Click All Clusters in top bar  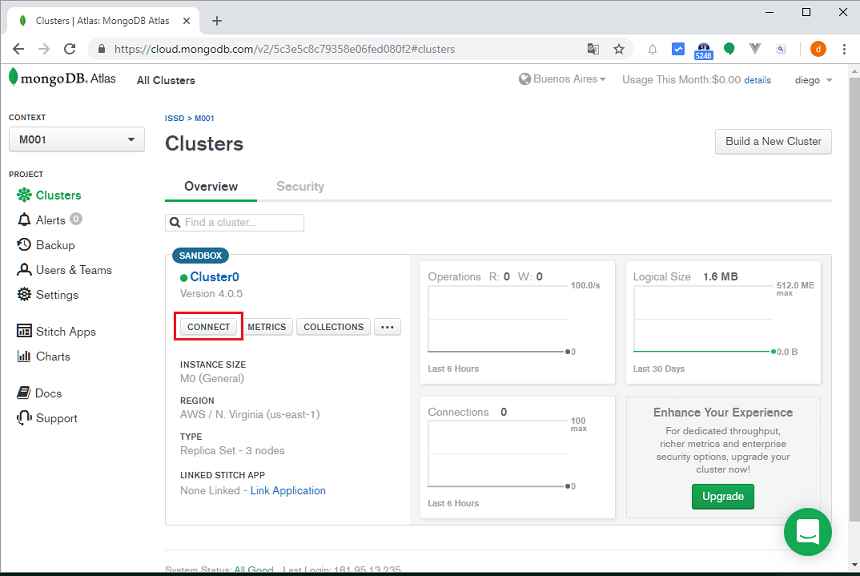point(166,80)
